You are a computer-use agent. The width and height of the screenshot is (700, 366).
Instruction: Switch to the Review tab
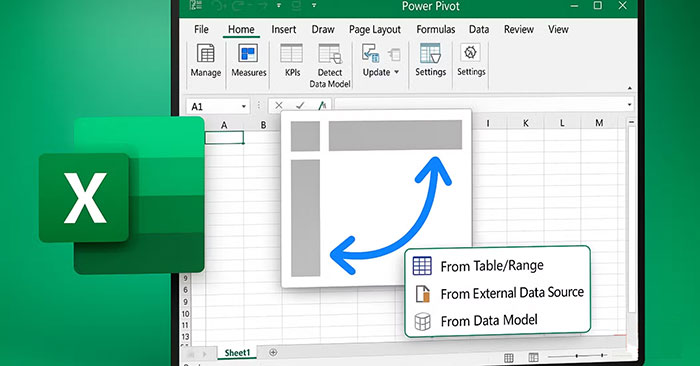[519, 29]
